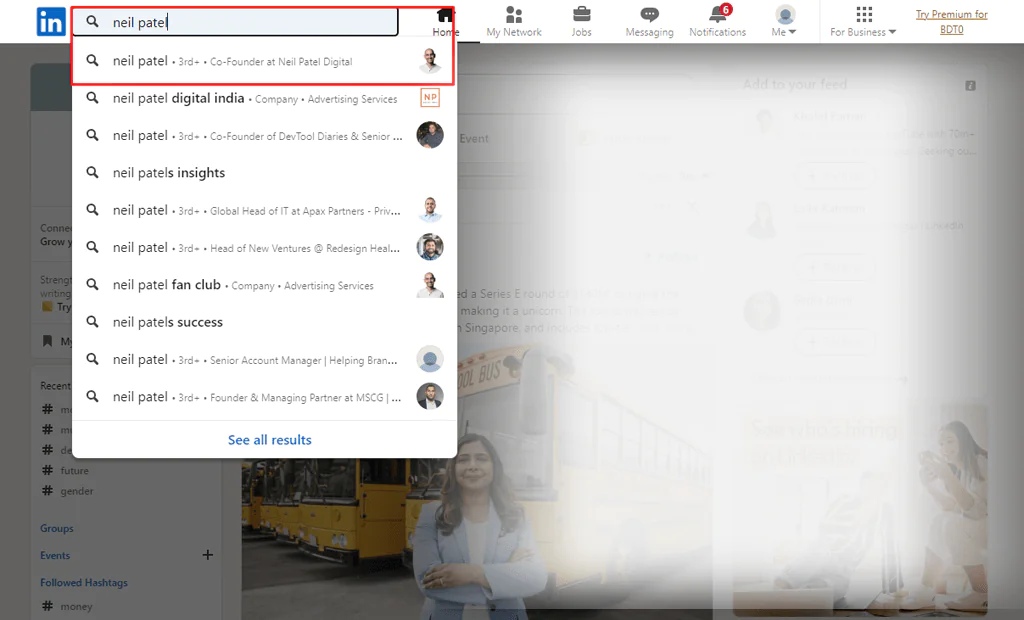Image resolution: width=1024 pixels, height=620 pixels.
Task: Select the neil patels success suggestion
Action: pyautogui.click(x=264, y=322)
